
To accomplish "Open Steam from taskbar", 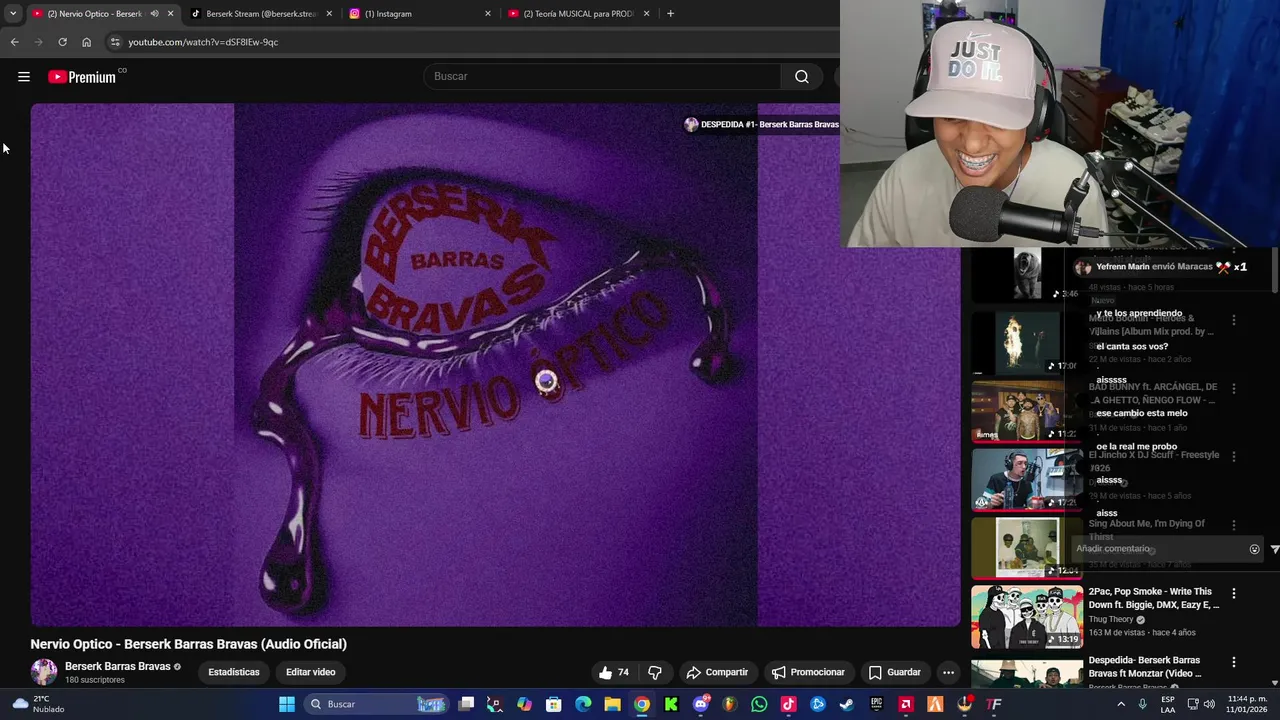I will pyautogui.click(x=847, y=704).
